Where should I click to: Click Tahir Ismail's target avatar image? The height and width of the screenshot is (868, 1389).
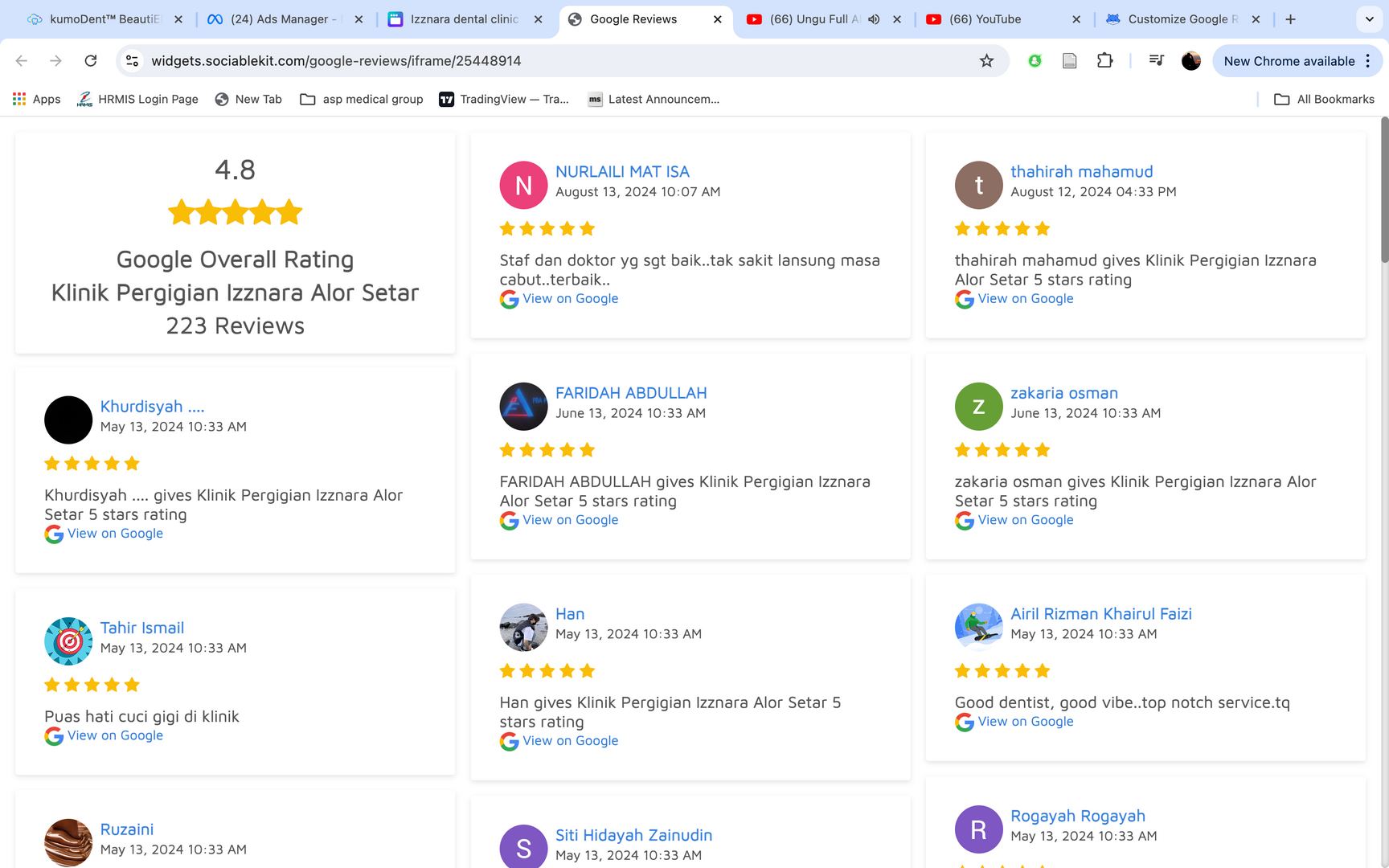point(68,641)
